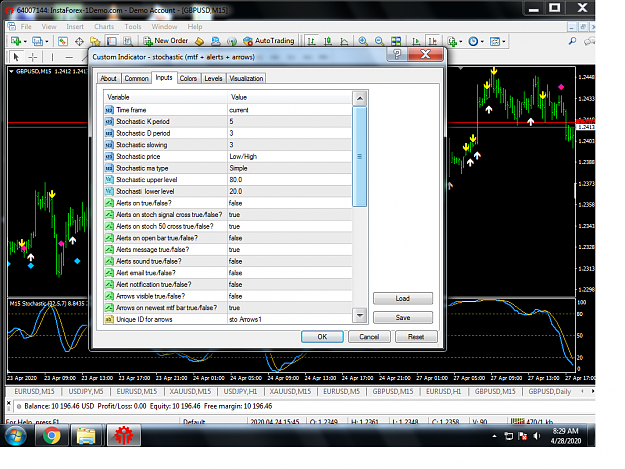The height and width of the screenshot is (469, 625).
Task: Expand the Templates dropdown arrow
Action: pos(504,41)
